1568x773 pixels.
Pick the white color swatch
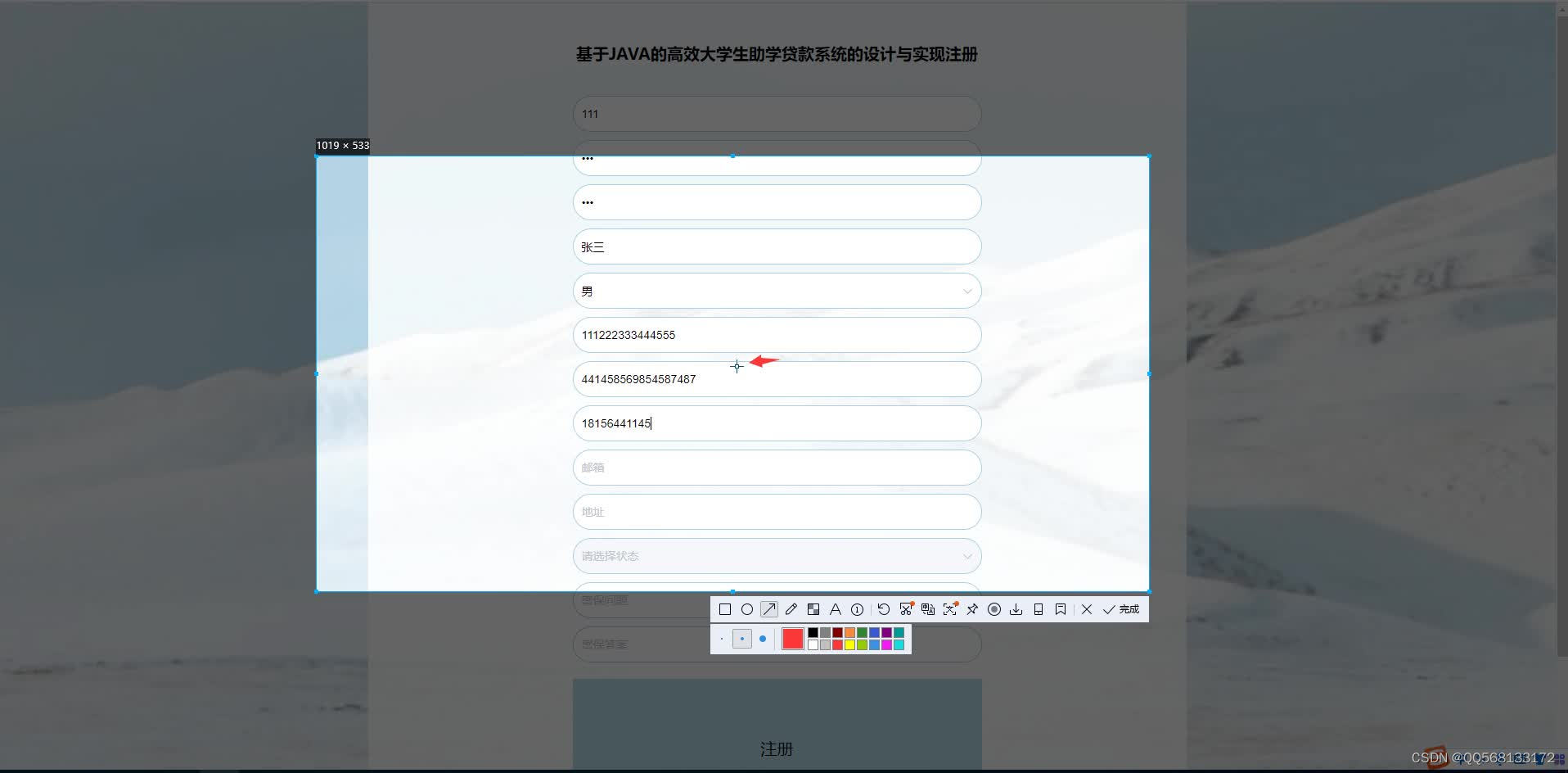tap(813, 645)
